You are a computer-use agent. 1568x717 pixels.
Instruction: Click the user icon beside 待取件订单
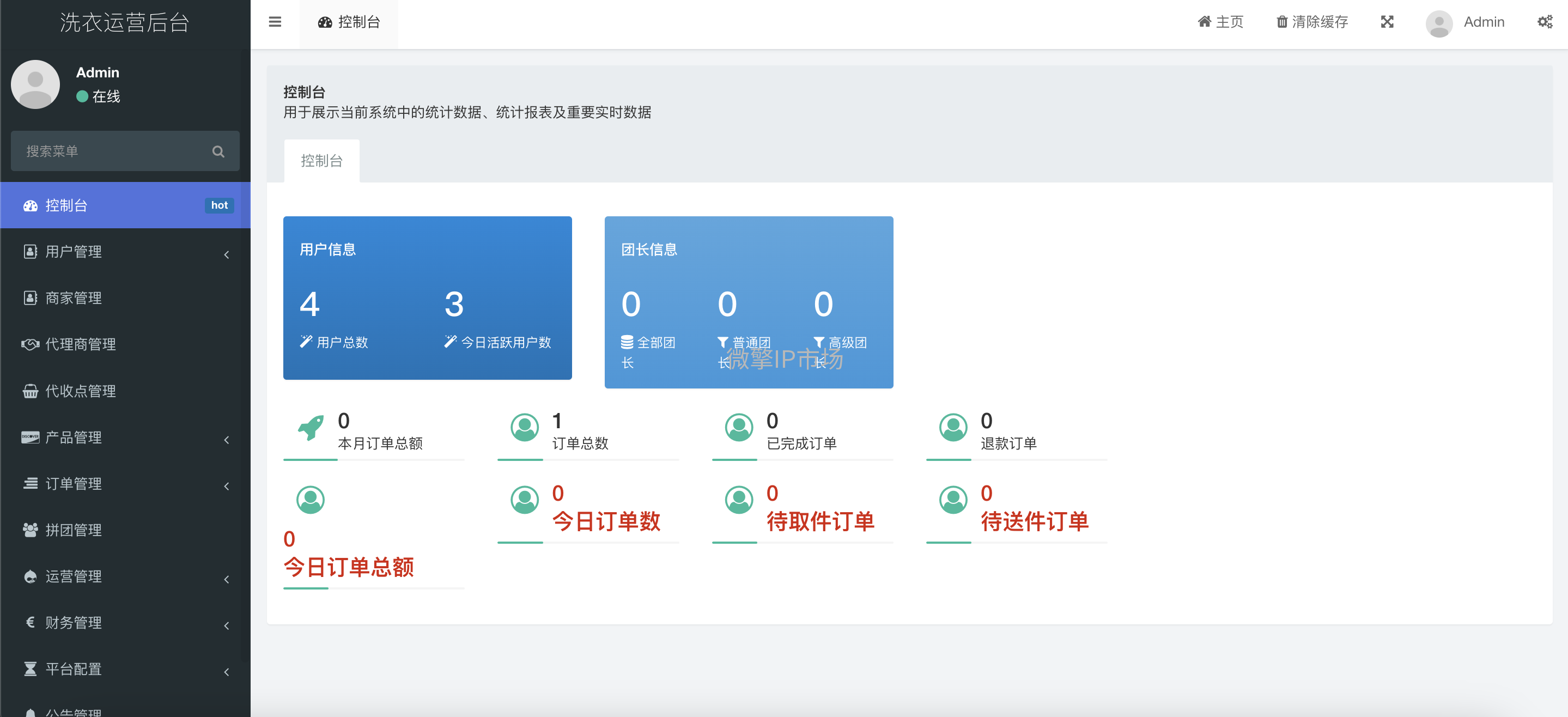739,500
